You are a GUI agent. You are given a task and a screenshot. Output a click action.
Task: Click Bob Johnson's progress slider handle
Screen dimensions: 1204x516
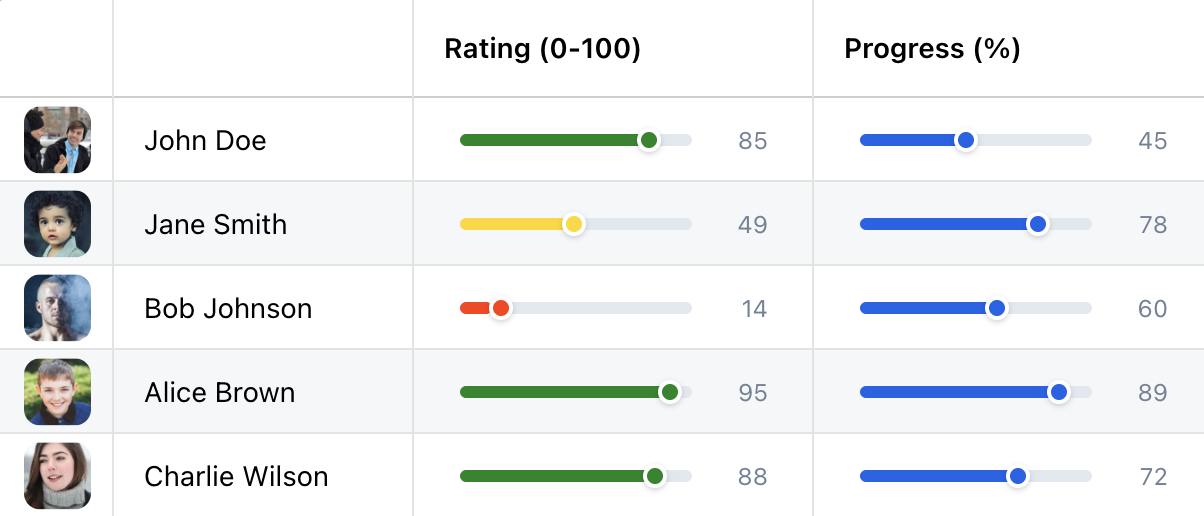coord(996,308)
